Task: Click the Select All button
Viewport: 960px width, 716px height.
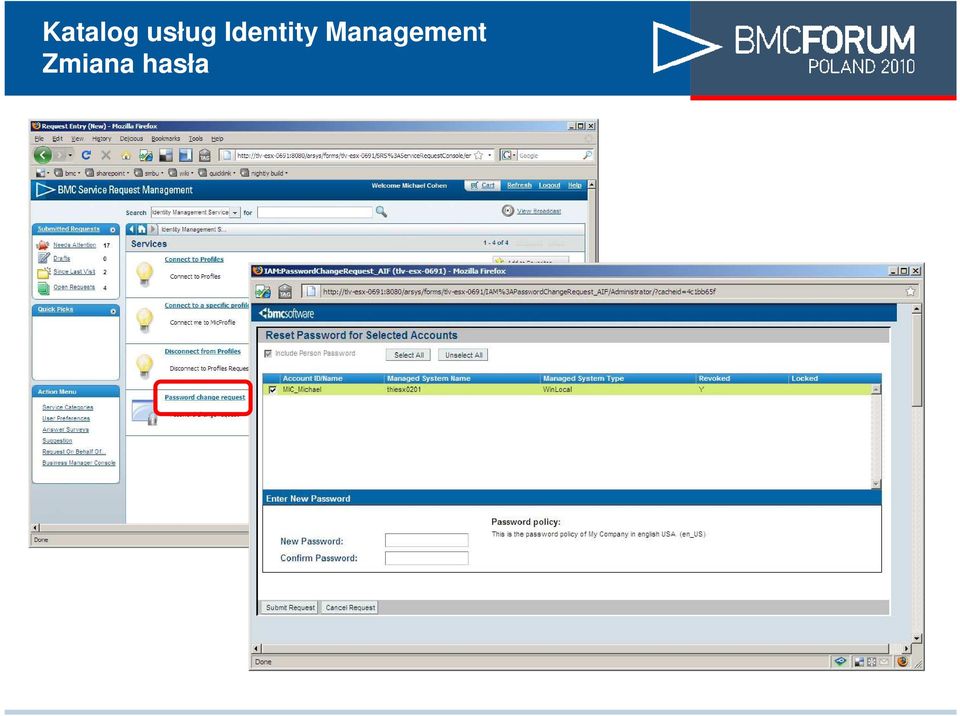Action: [x=408, y=355]
